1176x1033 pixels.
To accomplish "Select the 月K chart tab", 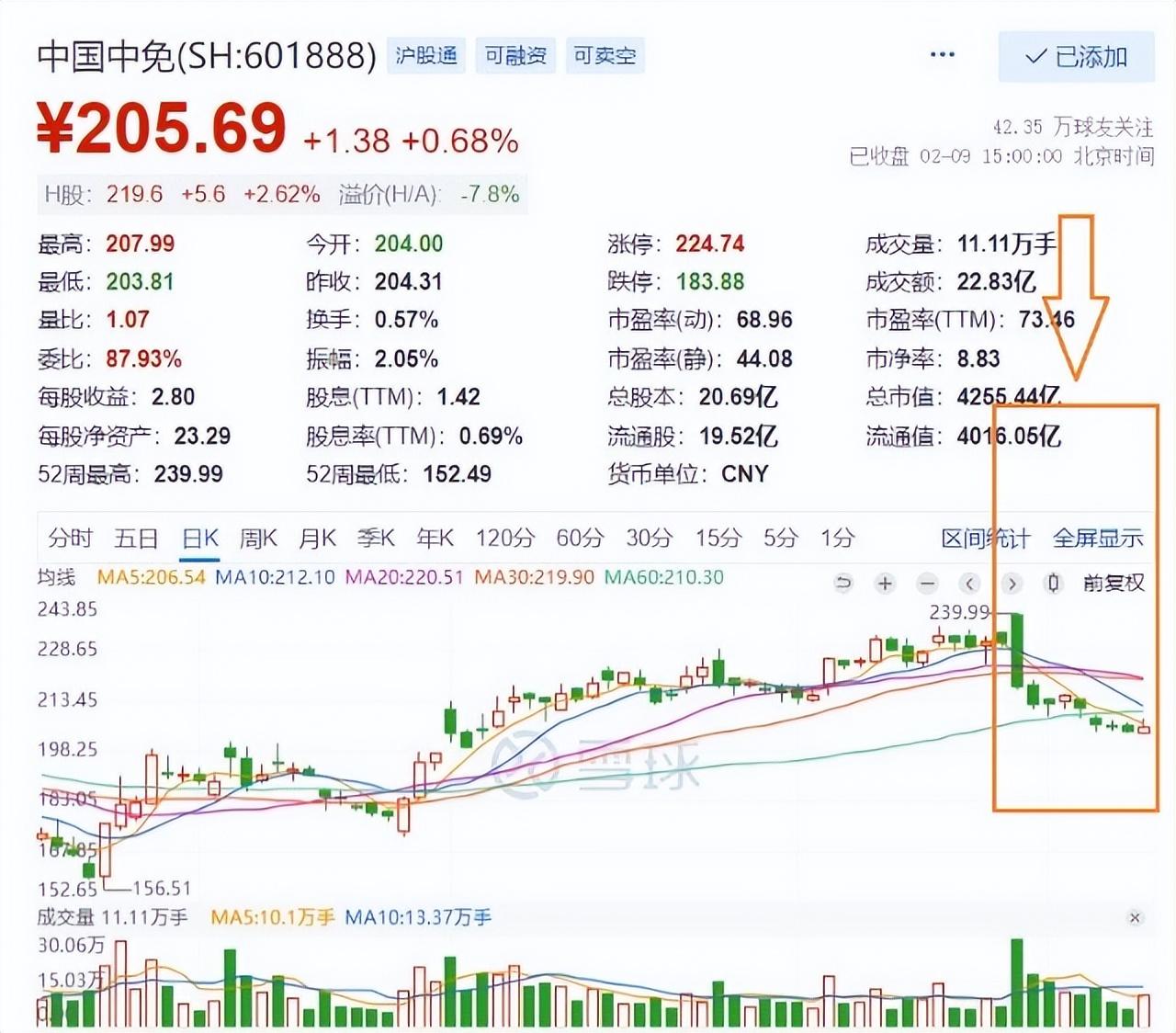I will tap(317, 538).
